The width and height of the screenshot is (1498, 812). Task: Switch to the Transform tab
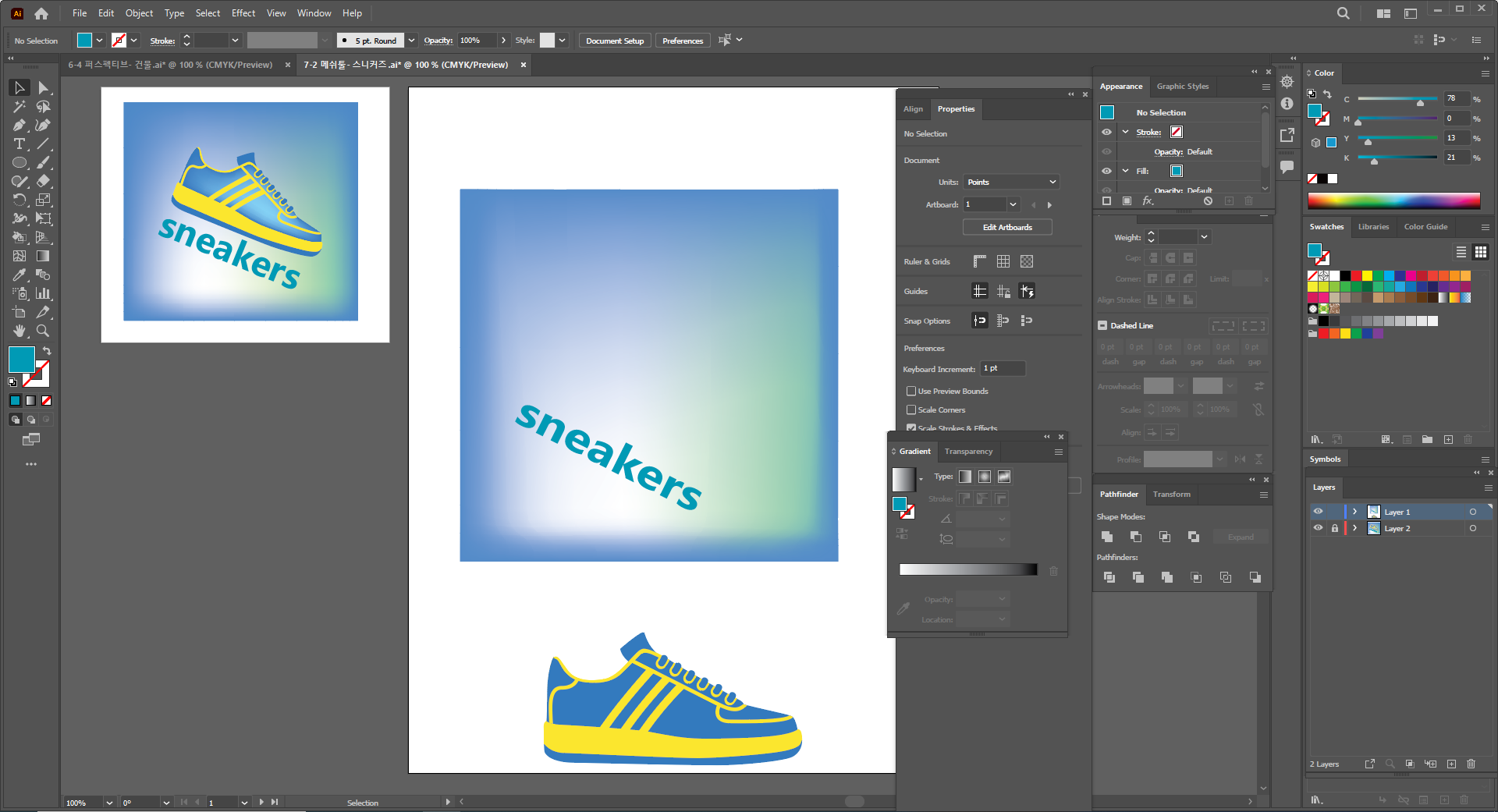(1171, 495)
